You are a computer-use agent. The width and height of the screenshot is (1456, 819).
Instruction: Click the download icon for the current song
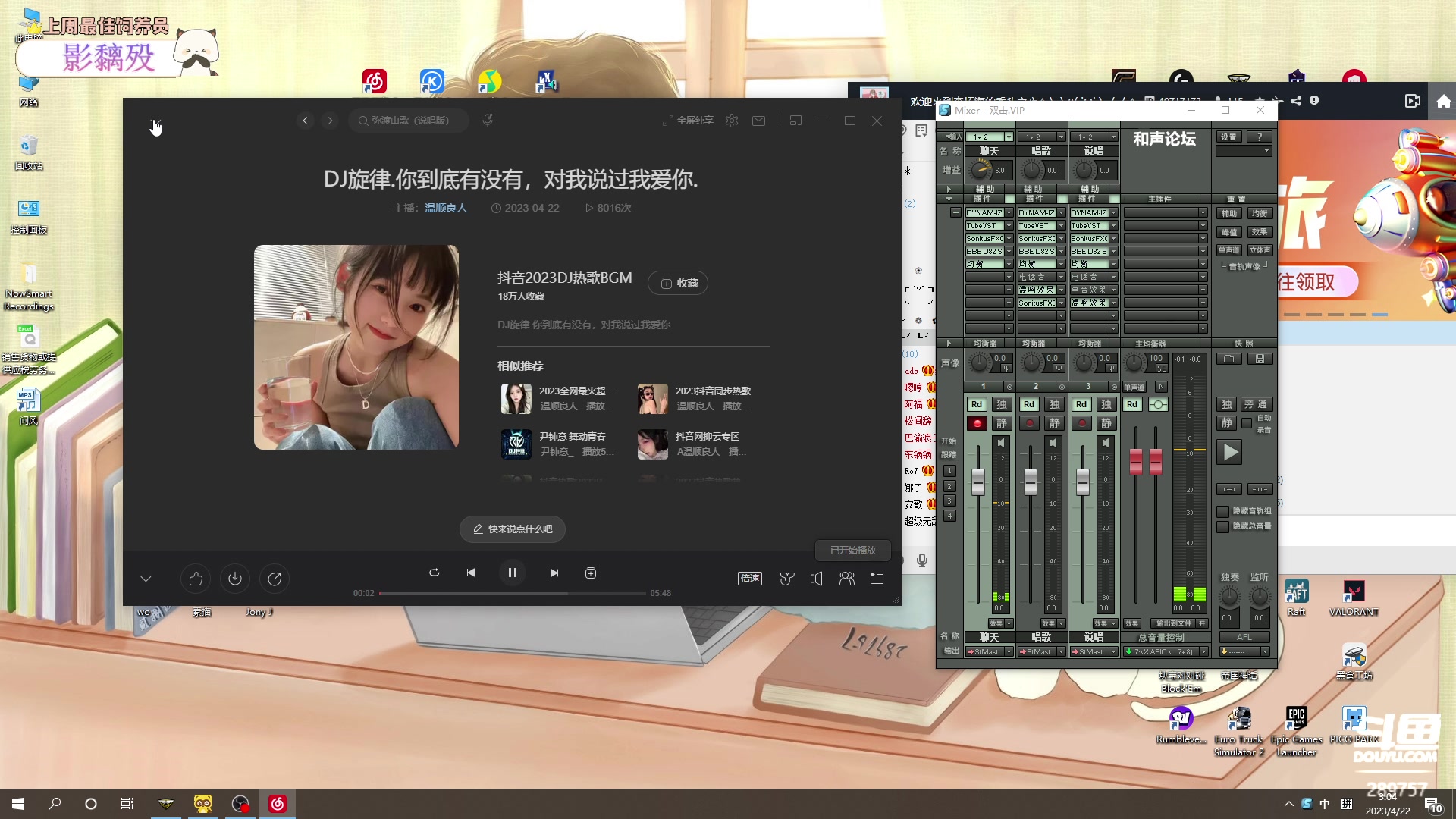click(234, 578)
